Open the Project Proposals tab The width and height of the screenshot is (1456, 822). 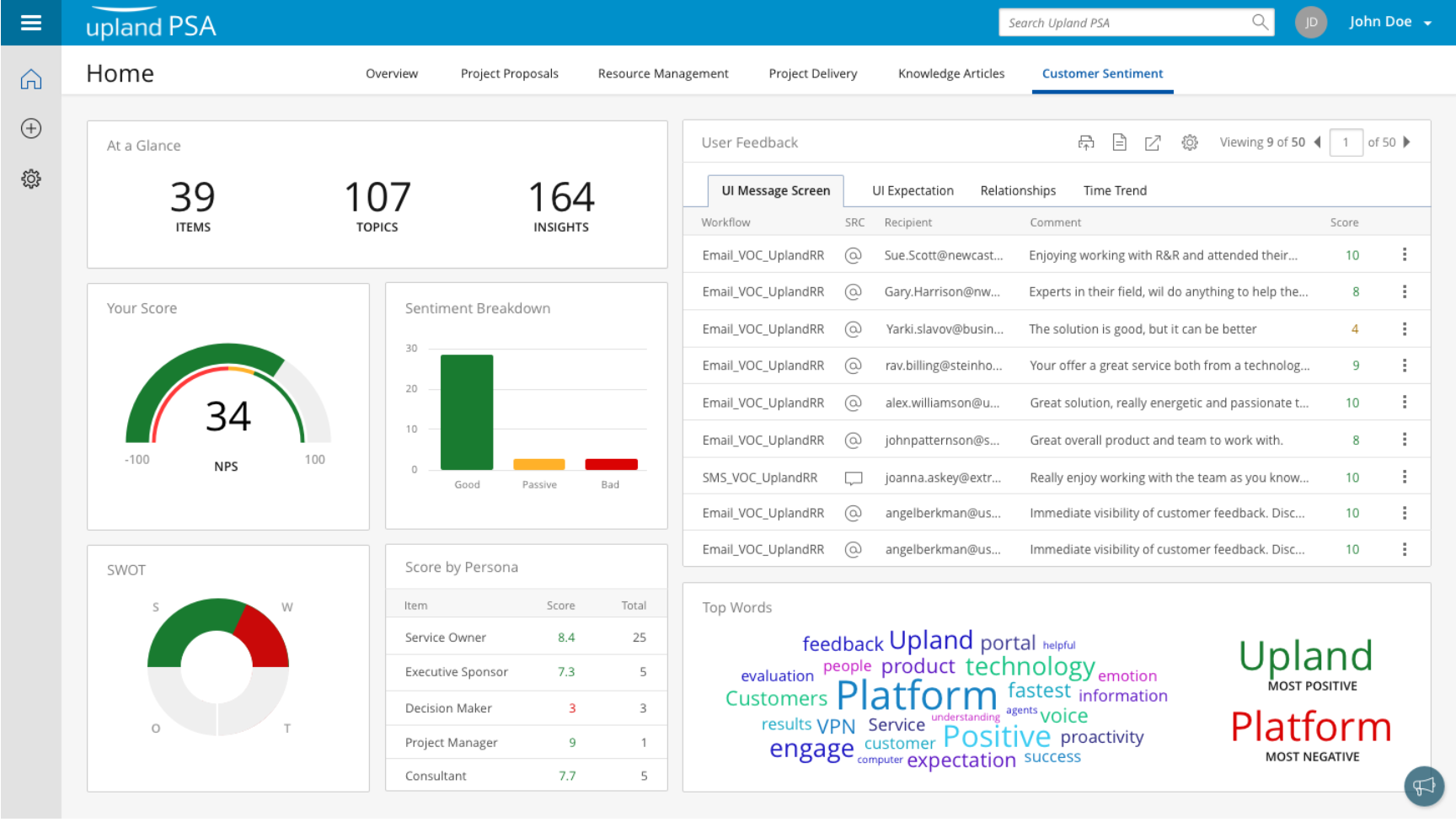tap(510, 73)
